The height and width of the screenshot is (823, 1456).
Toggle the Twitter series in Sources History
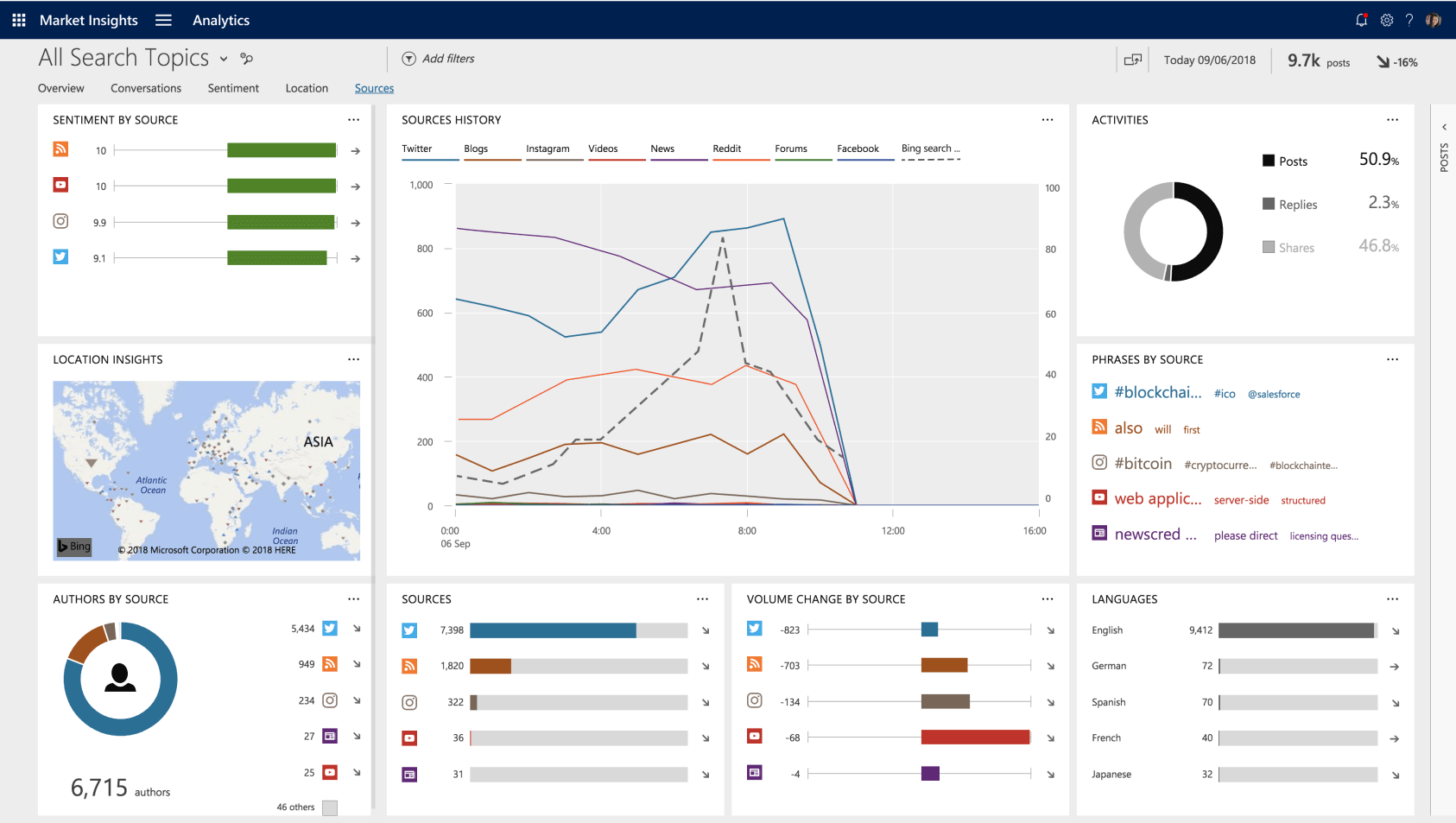point(417,149)
